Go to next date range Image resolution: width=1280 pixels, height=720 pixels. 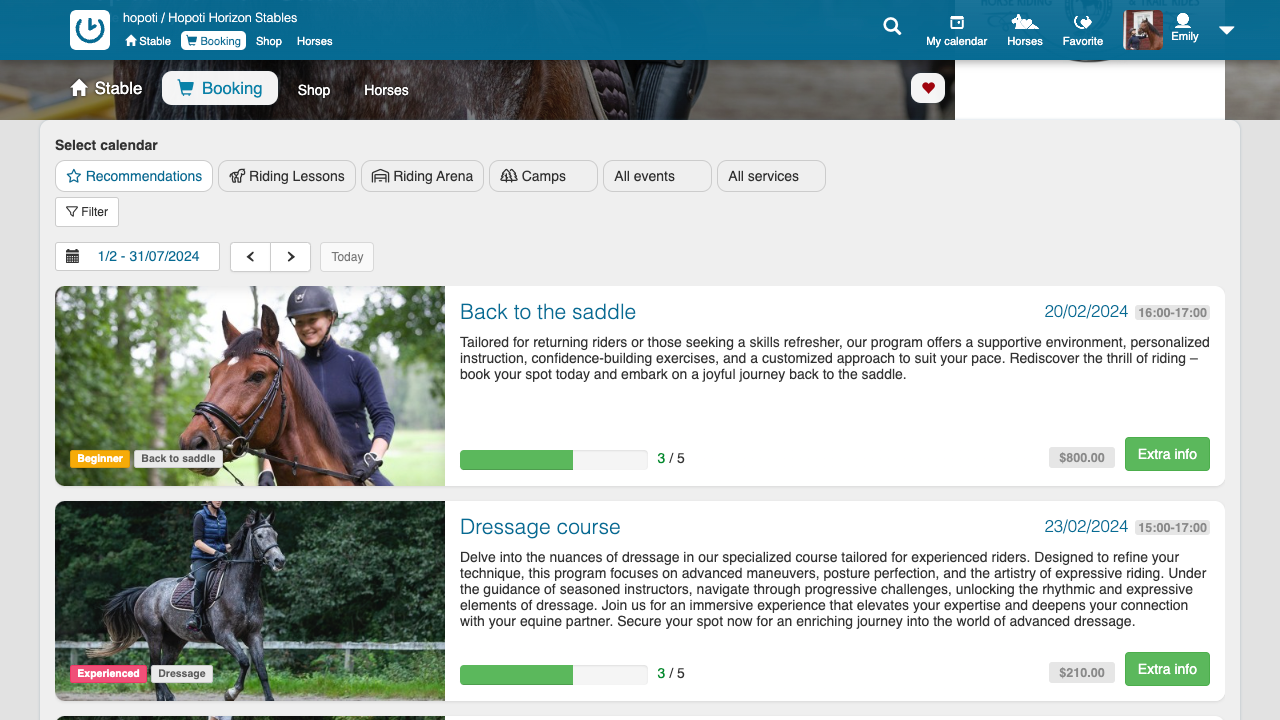pos(291,257)
